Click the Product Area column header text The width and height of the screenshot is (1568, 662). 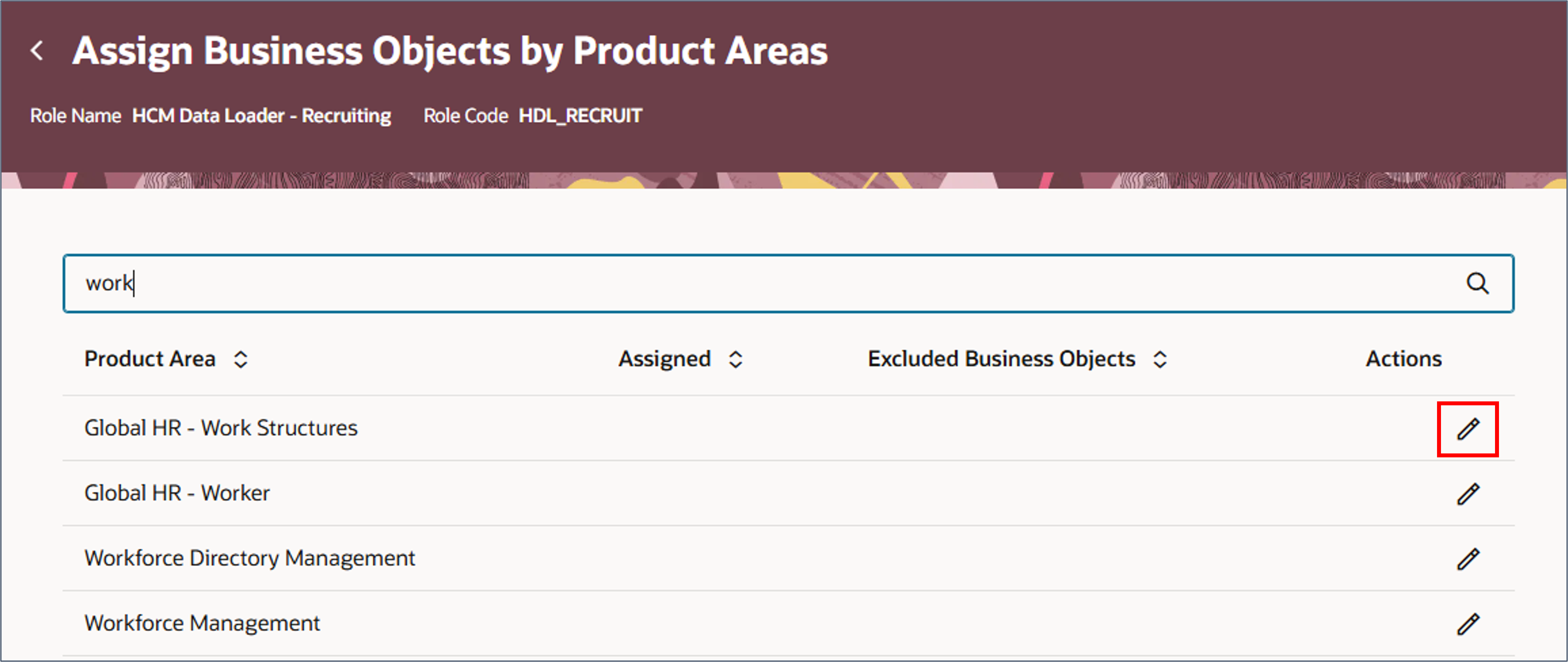point(150,359)
